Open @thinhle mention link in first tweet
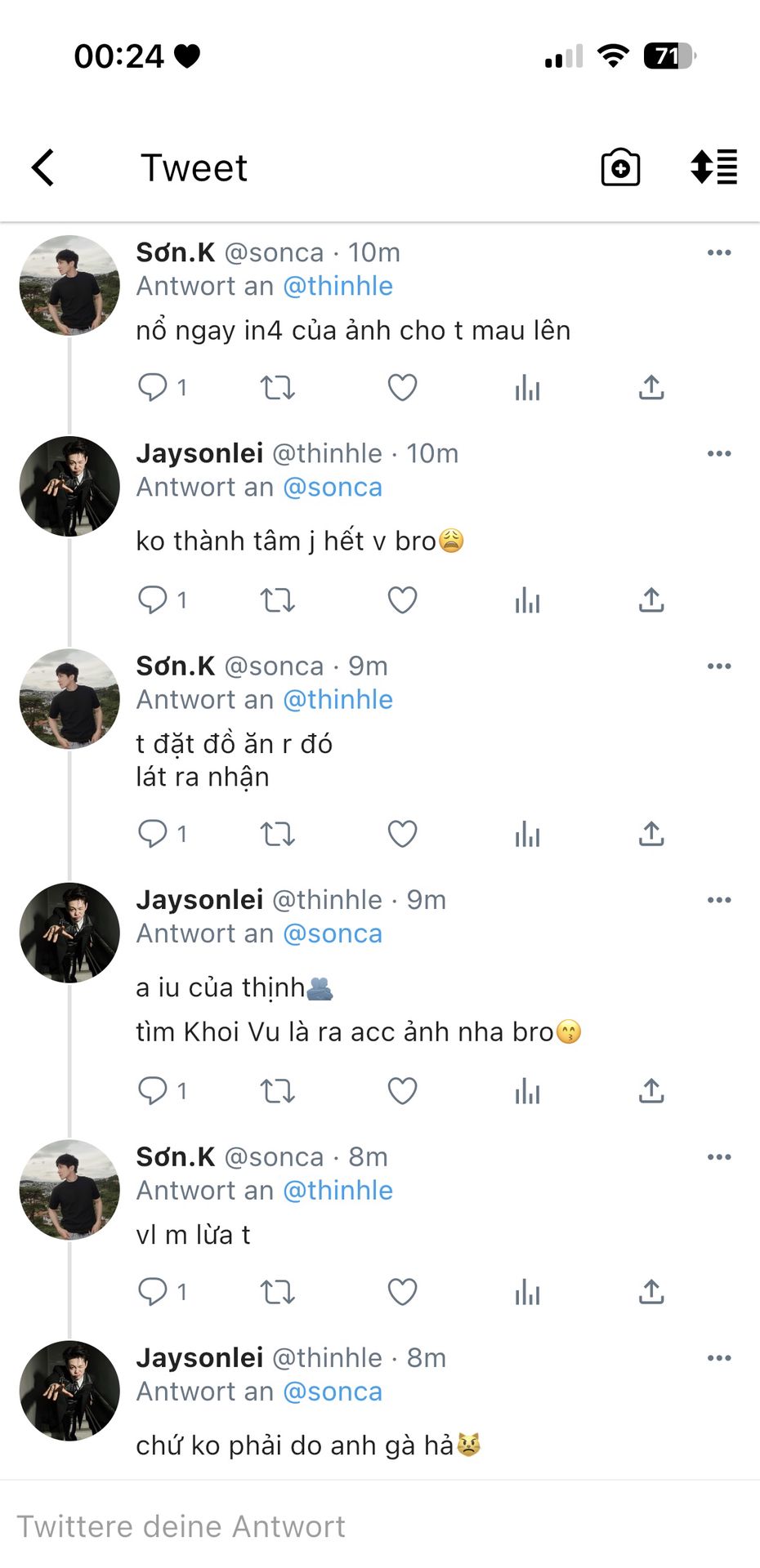 coord(338,287)
